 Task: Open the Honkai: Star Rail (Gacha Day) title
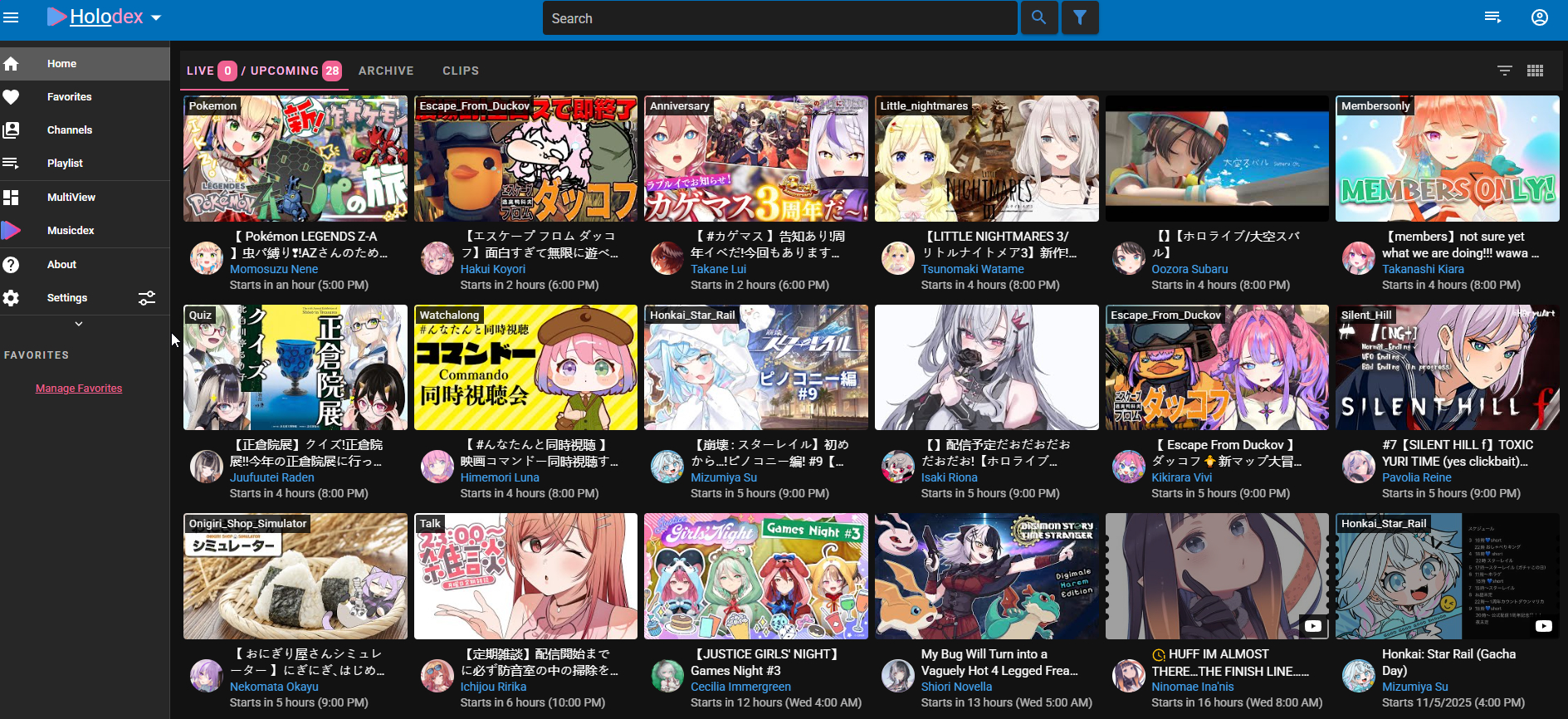pos(1448,663)
